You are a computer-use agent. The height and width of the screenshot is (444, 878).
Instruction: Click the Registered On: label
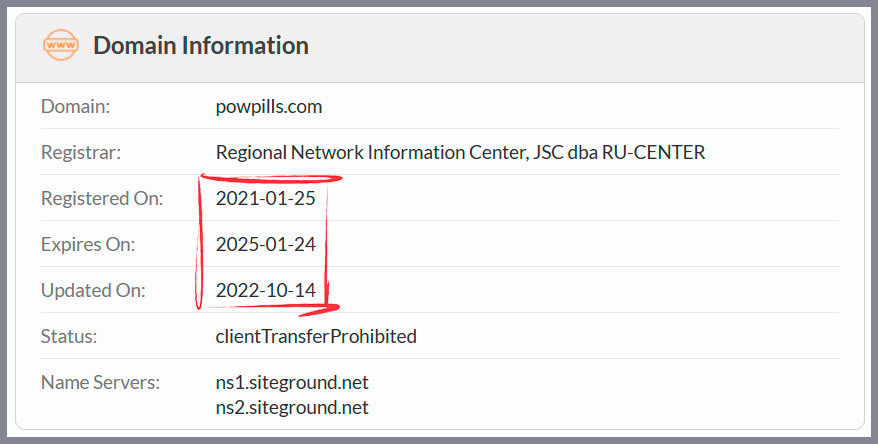[102, 198]
